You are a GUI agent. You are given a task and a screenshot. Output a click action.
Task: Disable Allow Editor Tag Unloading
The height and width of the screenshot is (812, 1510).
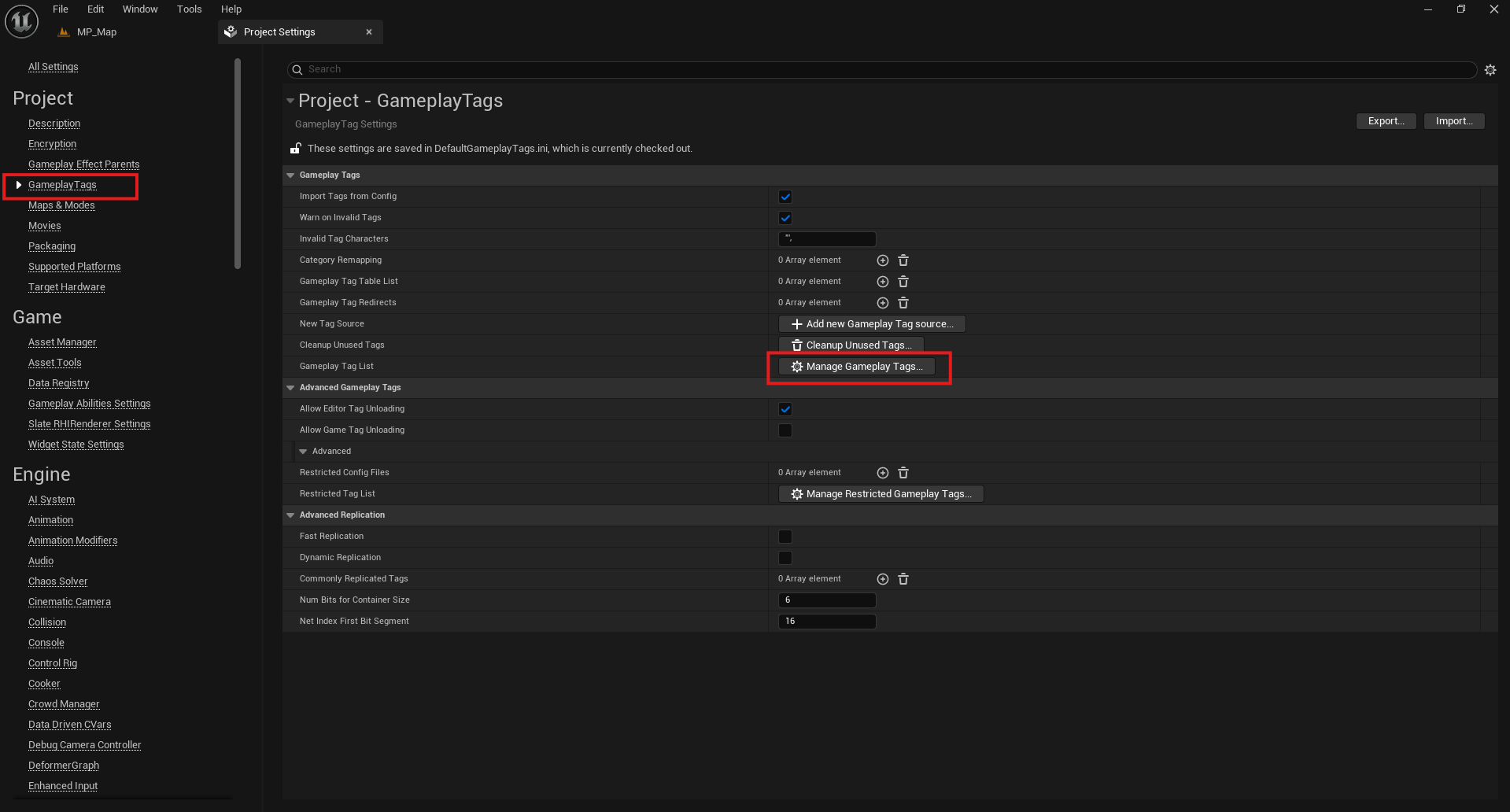785,409
